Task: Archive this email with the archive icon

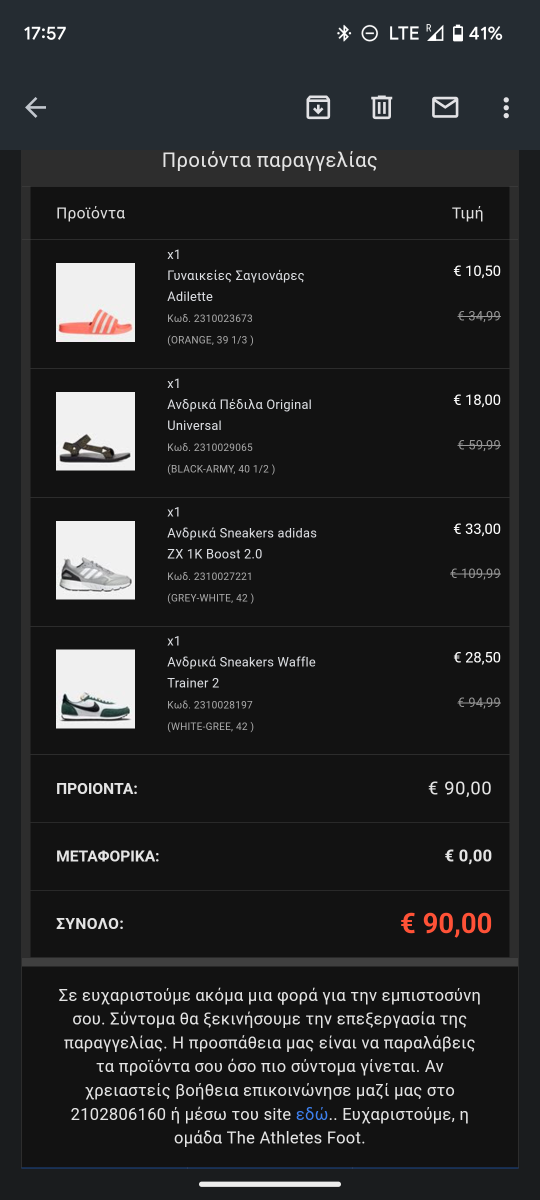Action: pos(318,107)
